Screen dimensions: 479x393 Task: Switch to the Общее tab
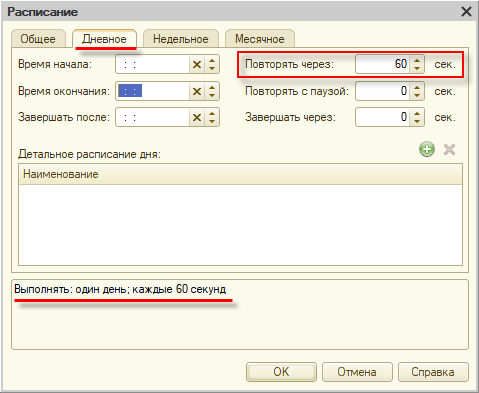point(38,39)
